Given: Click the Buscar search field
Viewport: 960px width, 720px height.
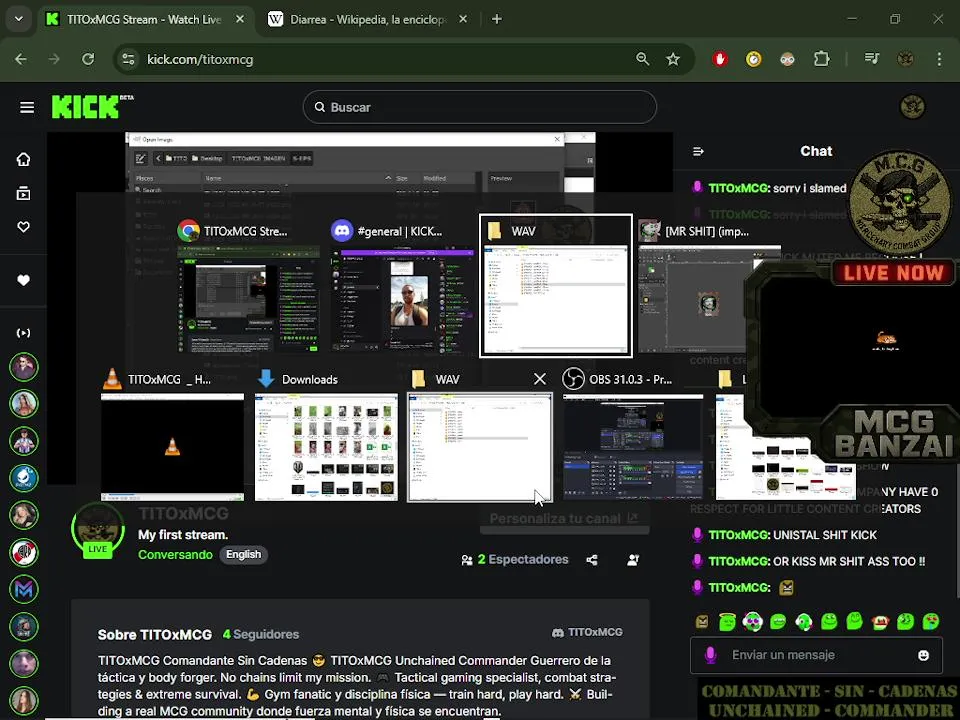Looking at the screenshot, I should coord(479,107).
